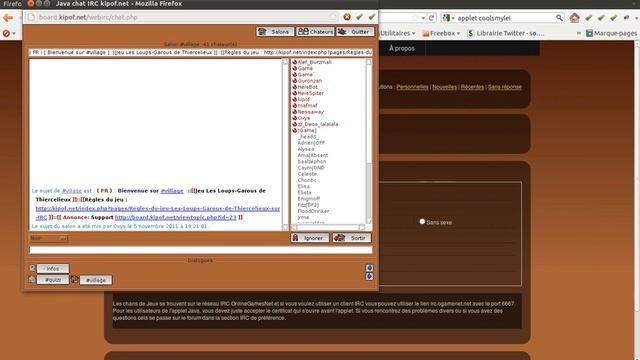Select the Sans sexe radio button

click(422, 222)
